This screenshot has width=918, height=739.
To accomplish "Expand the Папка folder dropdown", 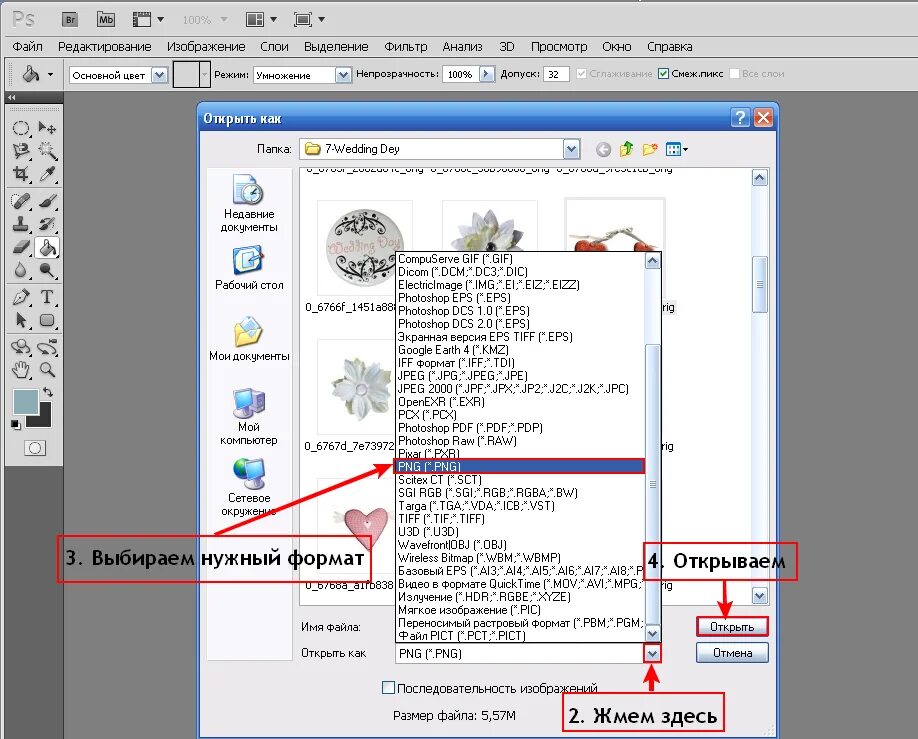I will pos(572,149).
